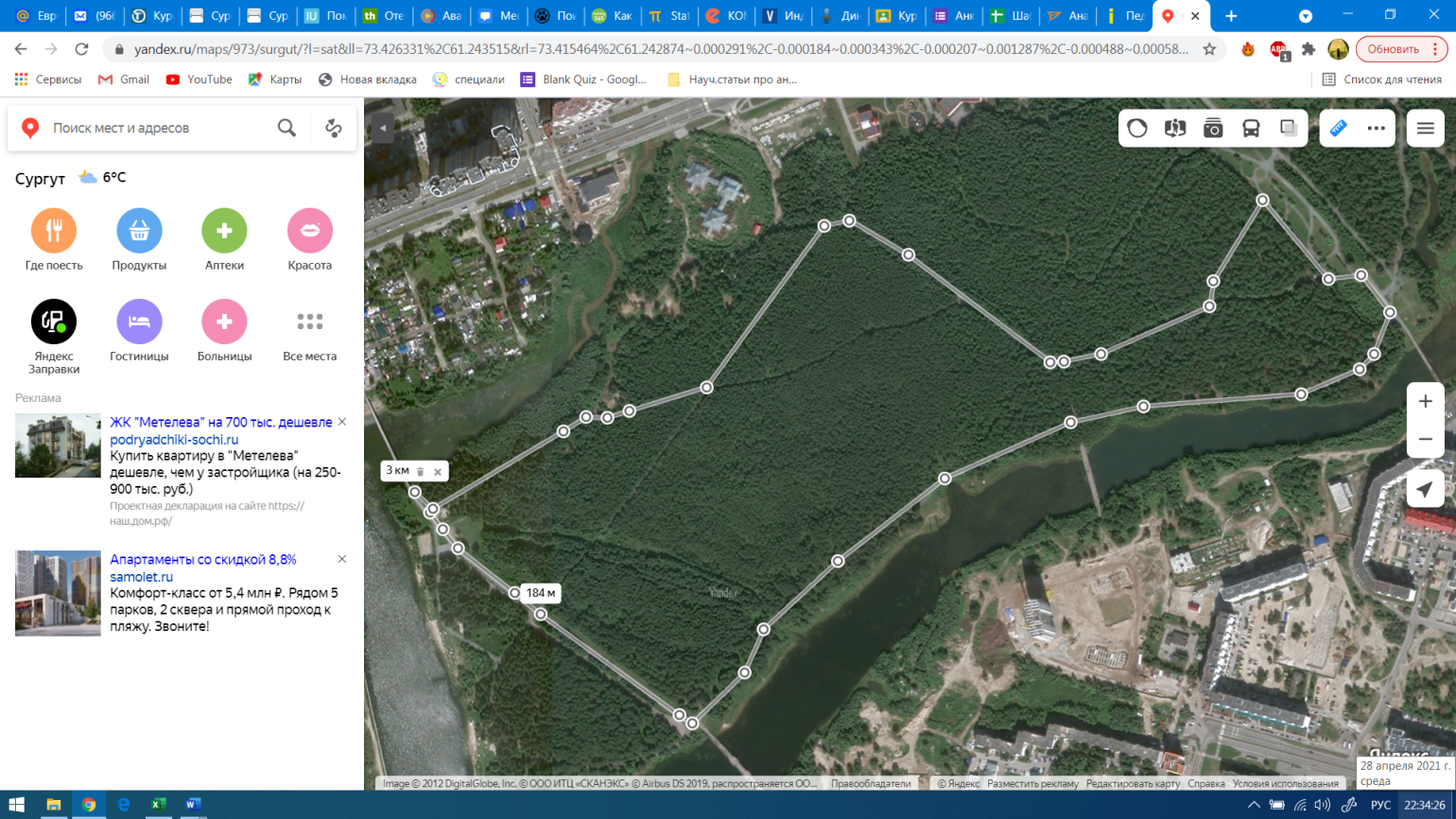Show hidden tray icons chevron
The width and height of the screenshot is (1456, 819).
pyautogui.click(x=1254, y=805)
